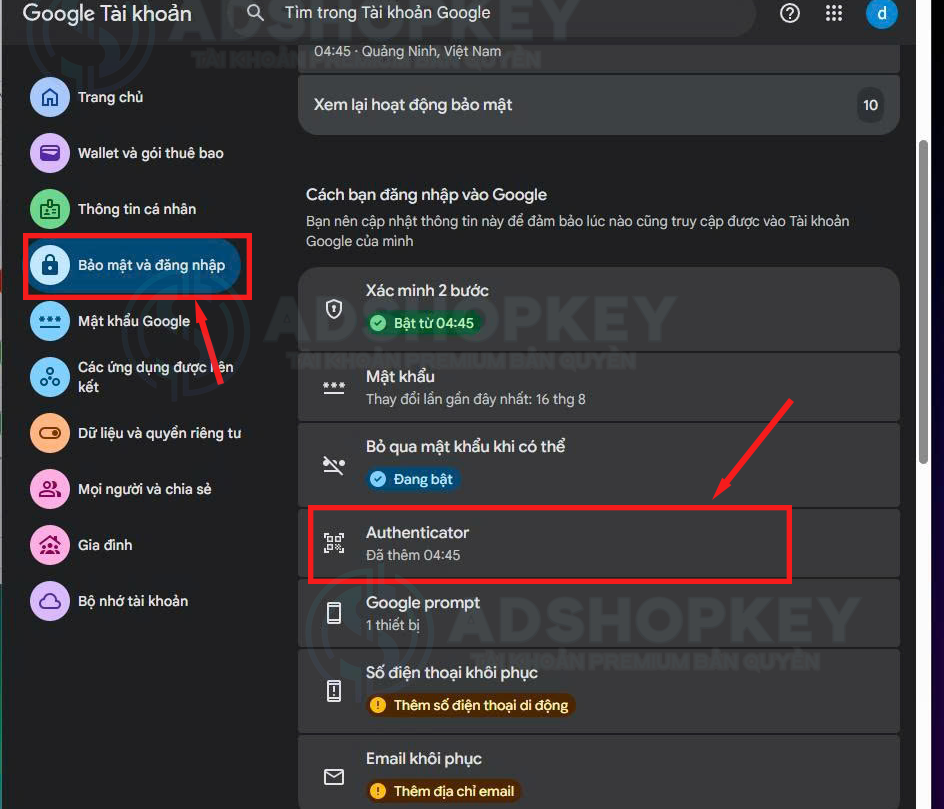
Task: Click the Bộ nhớ tài khoản cloud icon
Action: [50, 601]
